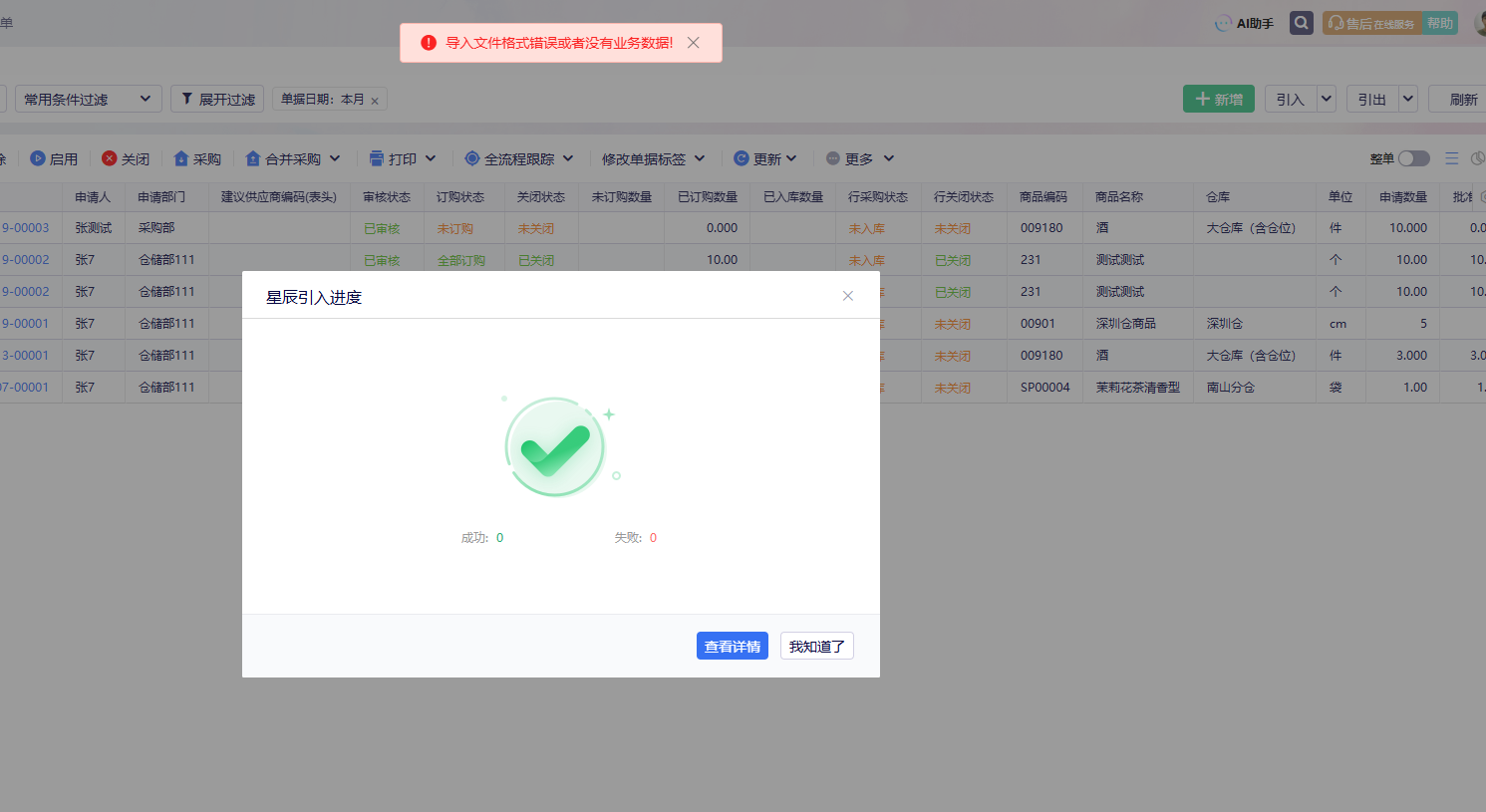This screenshot has width=1486, height=812.
Task: Toggle the 整单 switch
Action: 1413,159
